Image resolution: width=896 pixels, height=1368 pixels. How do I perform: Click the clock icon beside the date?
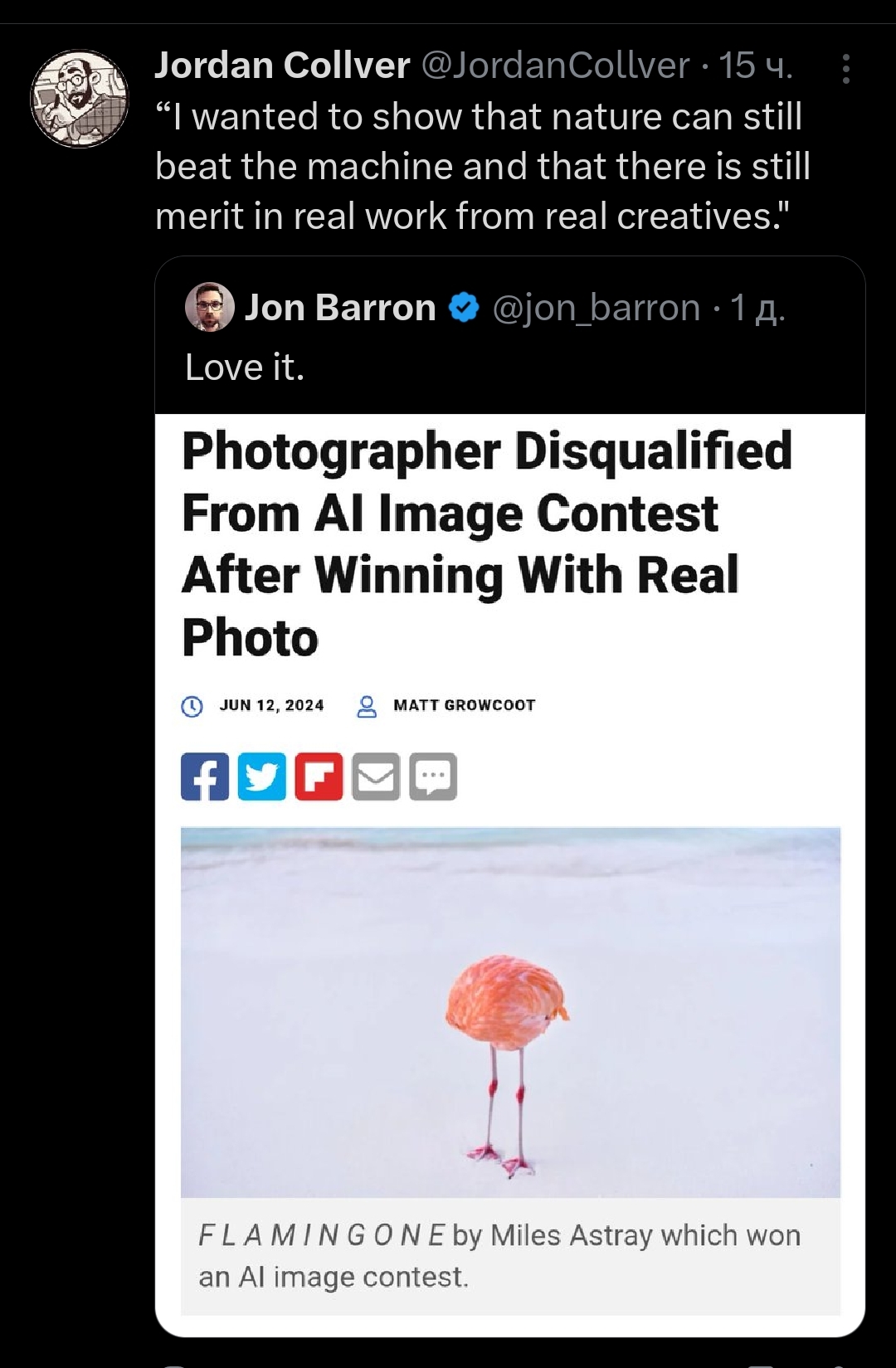pyautogui.click(x=192, y=706)
